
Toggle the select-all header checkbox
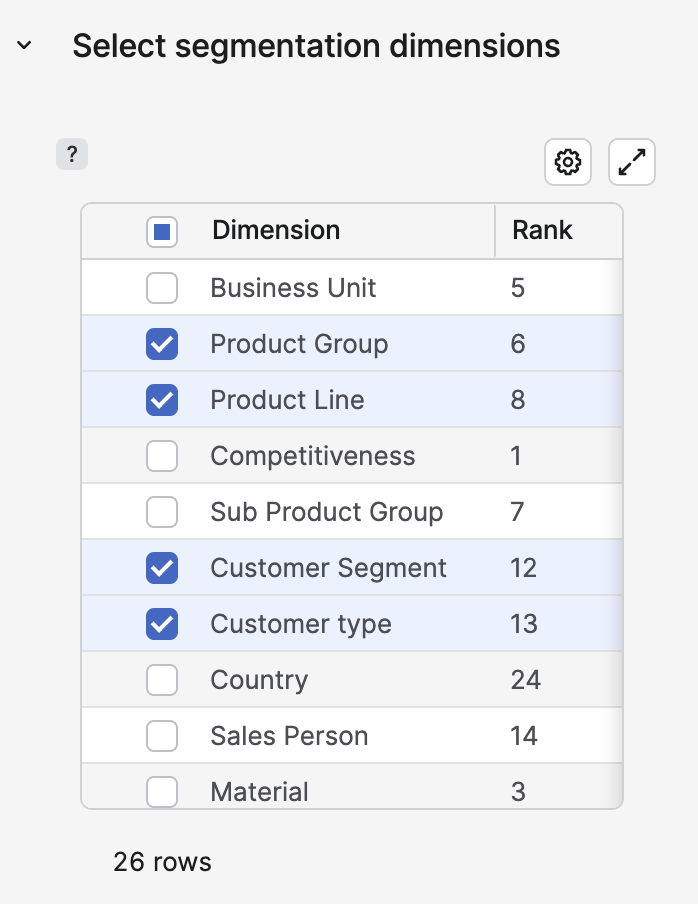pyautogui.click(x=162, y=232)
